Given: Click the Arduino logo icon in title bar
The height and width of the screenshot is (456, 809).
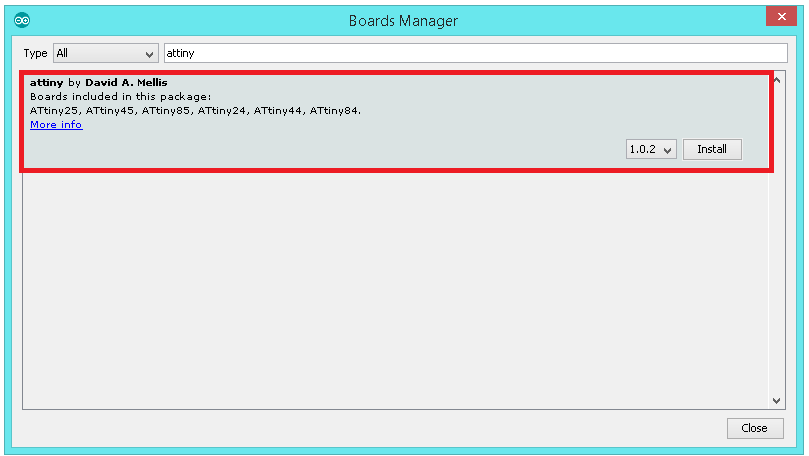Looking at the screenshot, I should click(x=22, y=20).
